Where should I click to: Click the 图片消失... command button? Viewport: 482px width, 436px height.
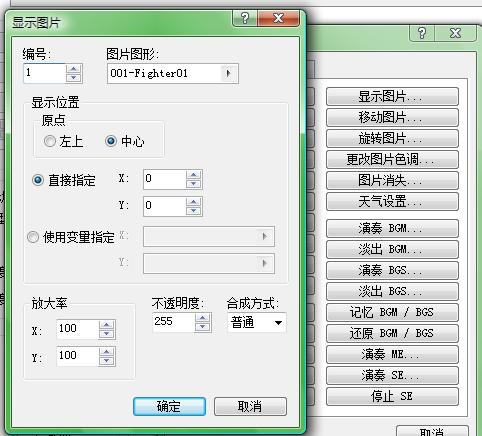[392, 180]
